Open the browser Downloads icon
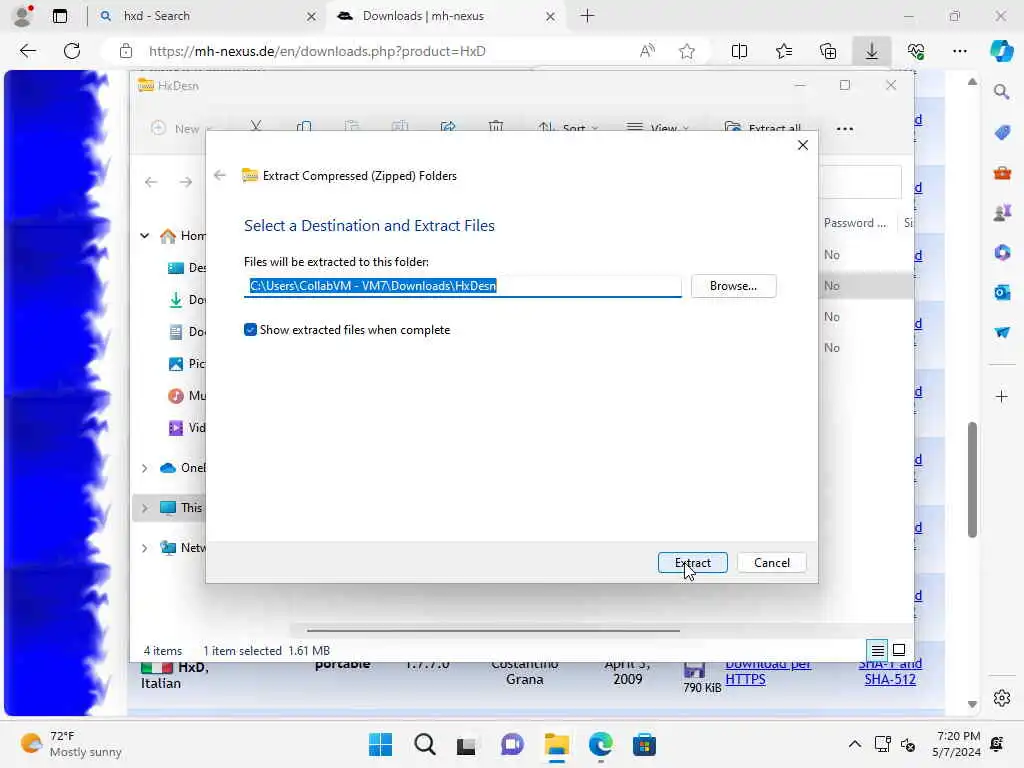Image resolution: width=1024 pixels, height=768 pixels. tap(872, 51)
